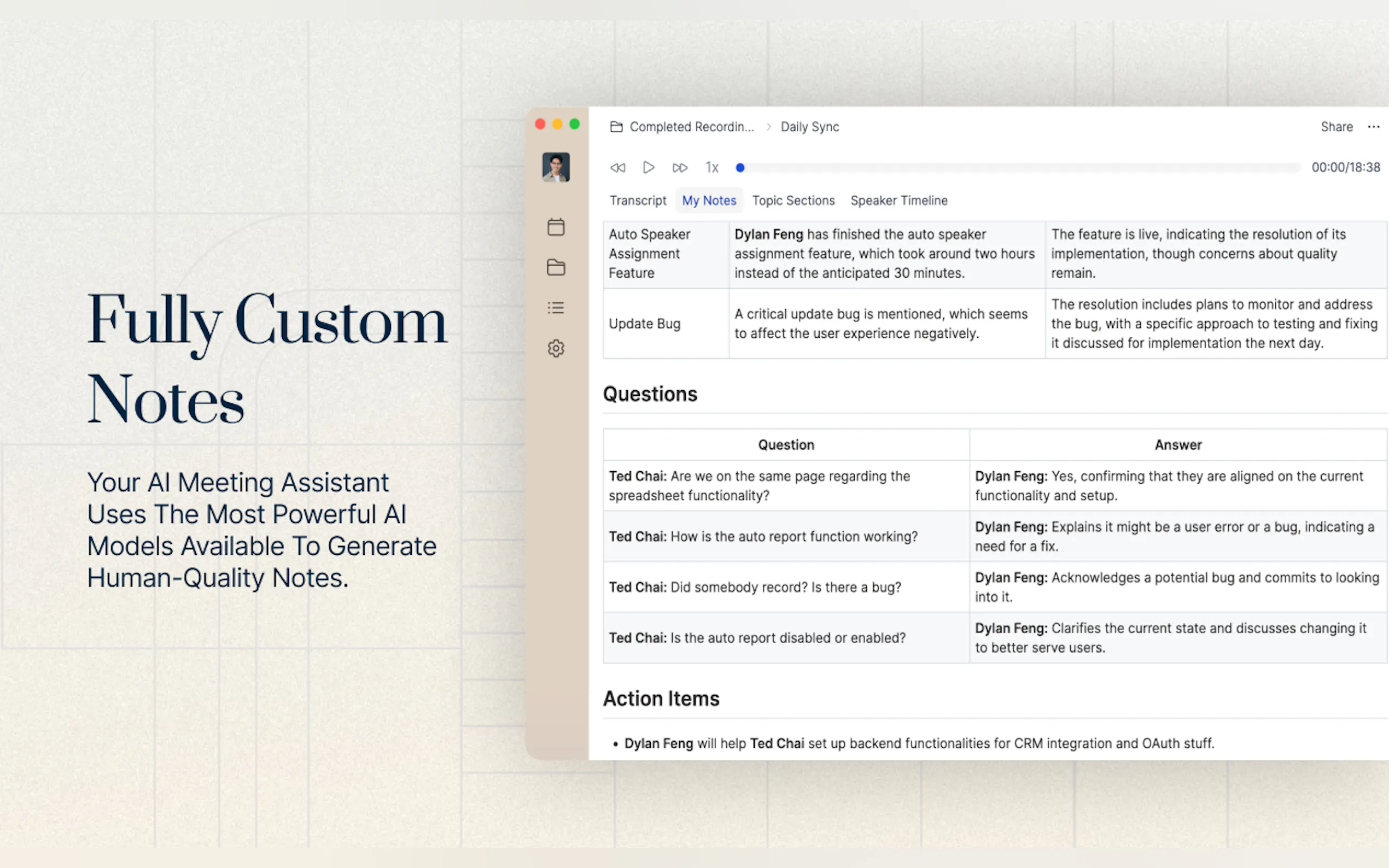Click the list icon in sidebar
Viewport: 1389px width, 868px height.
[555, 308]
